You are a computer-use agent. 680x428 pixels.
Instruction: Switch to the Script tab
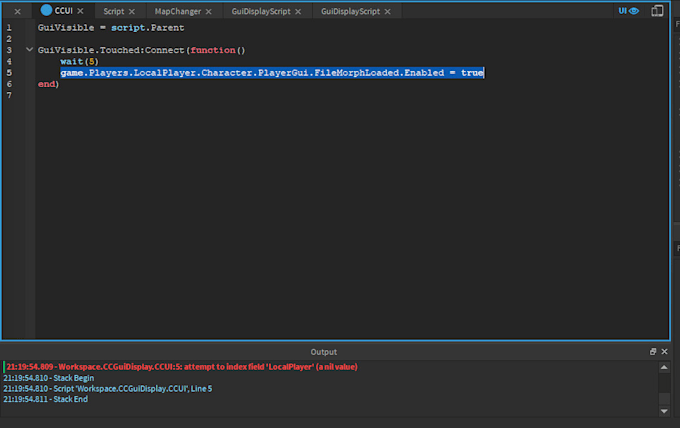click(x=113, y=11)
